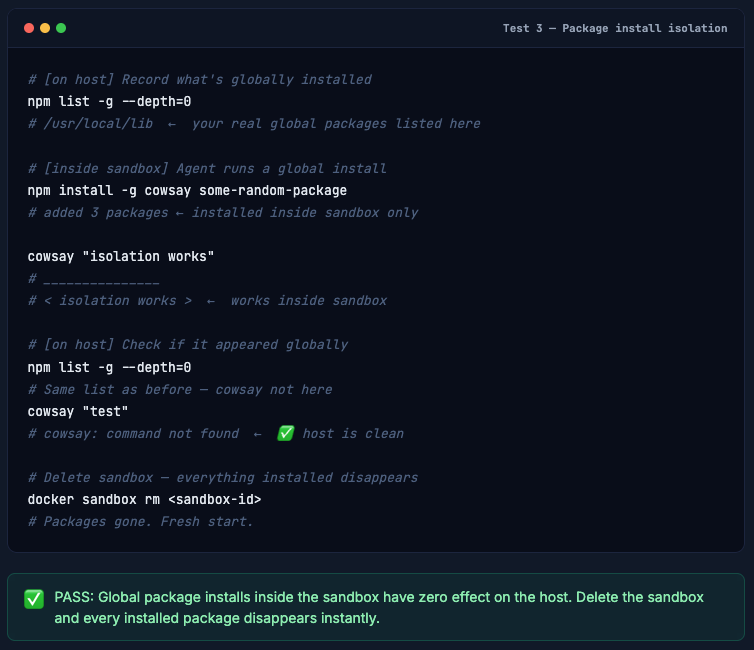Click the green check emoji before 'host is clean'
This screenshot has height=650, width=754.
pos(286,433)
